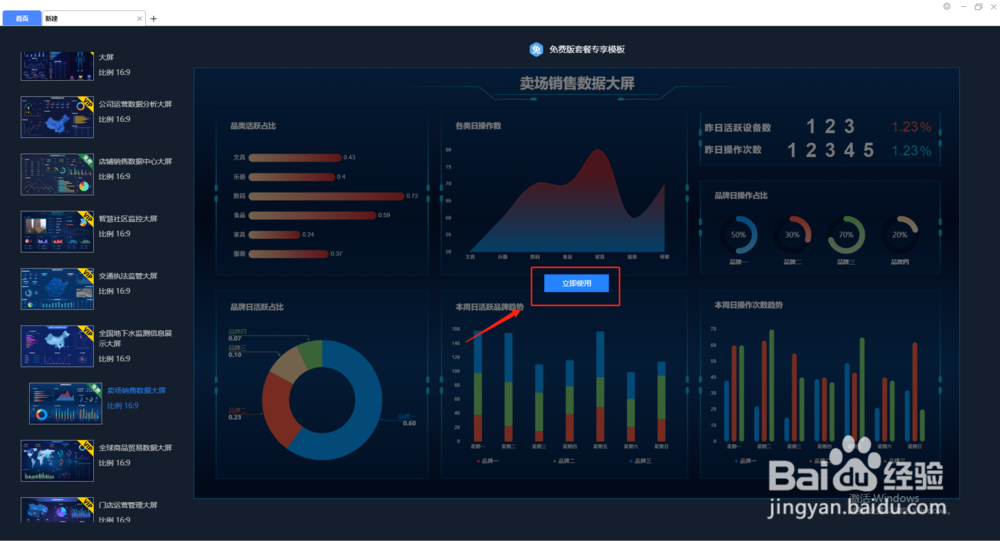Open the 全球商品贸易数据大屏 thumbnail
This screenshot has height=541, width=1000.
pyautogui.click(x=57, y=461)
